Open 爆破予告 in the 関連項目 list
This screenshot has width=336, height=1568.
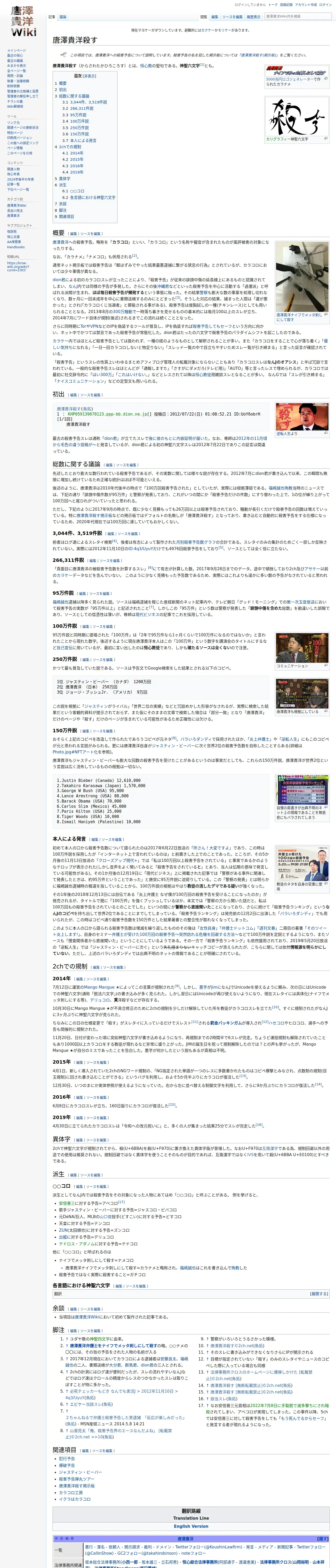[x=67, y=1466]
